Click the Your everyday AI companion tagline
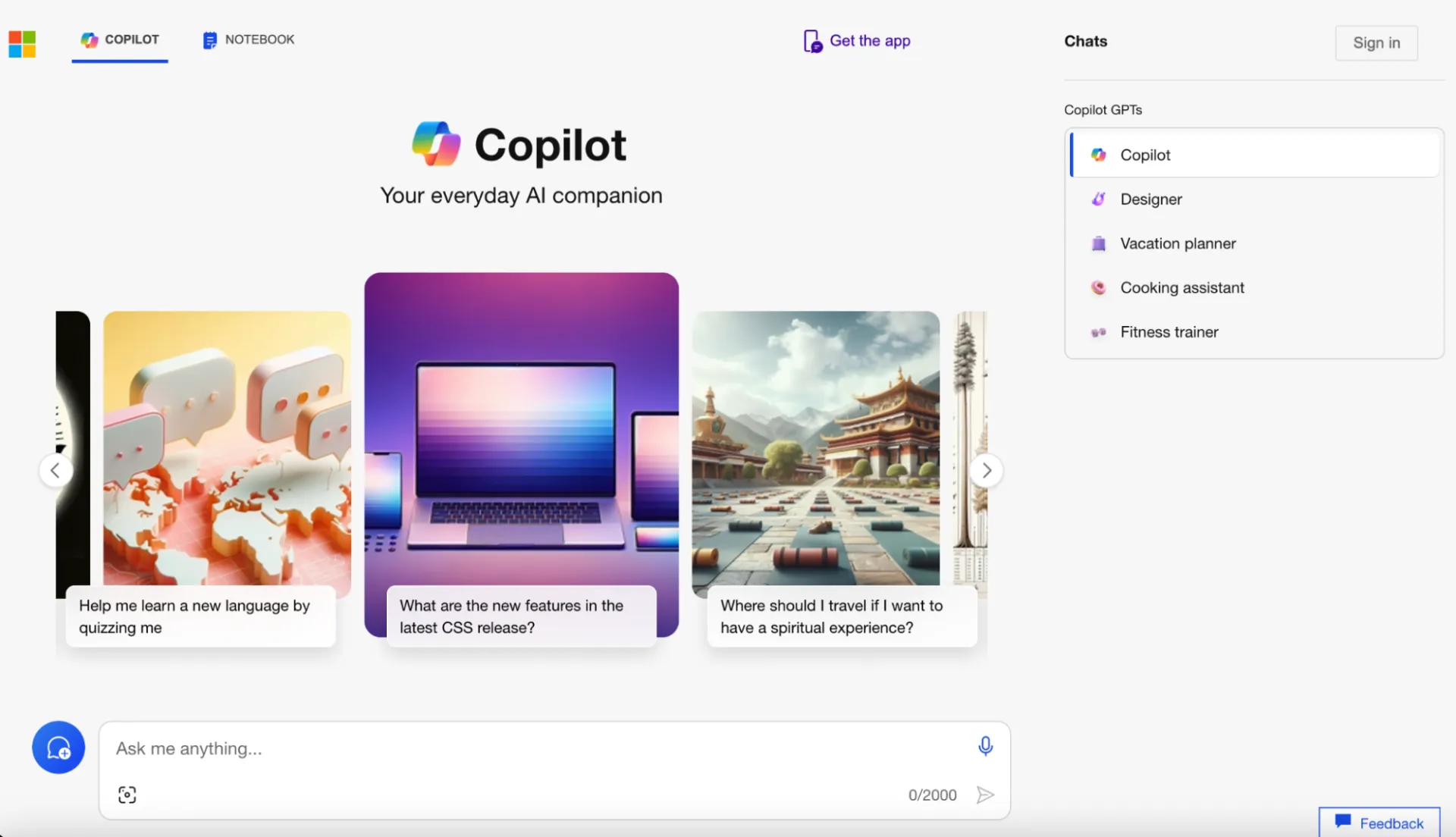The width and height of the screenshot is (1456, 837). point(521,196)
